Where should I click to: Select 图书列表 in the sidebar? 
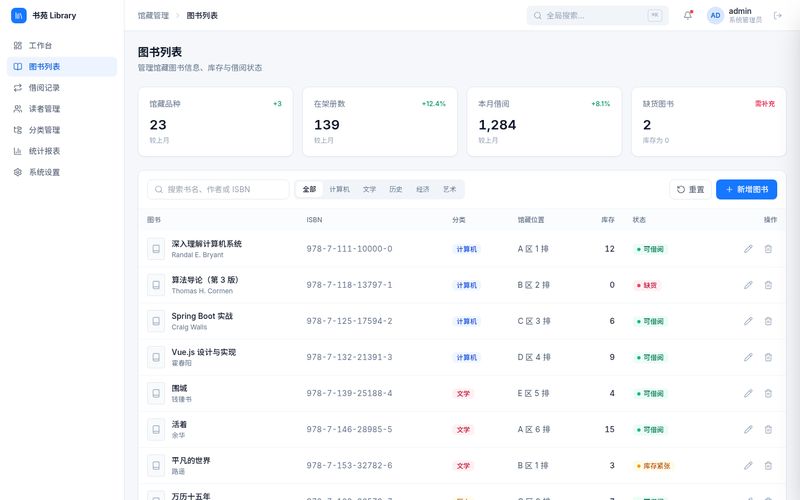click(x=62, y=66)
